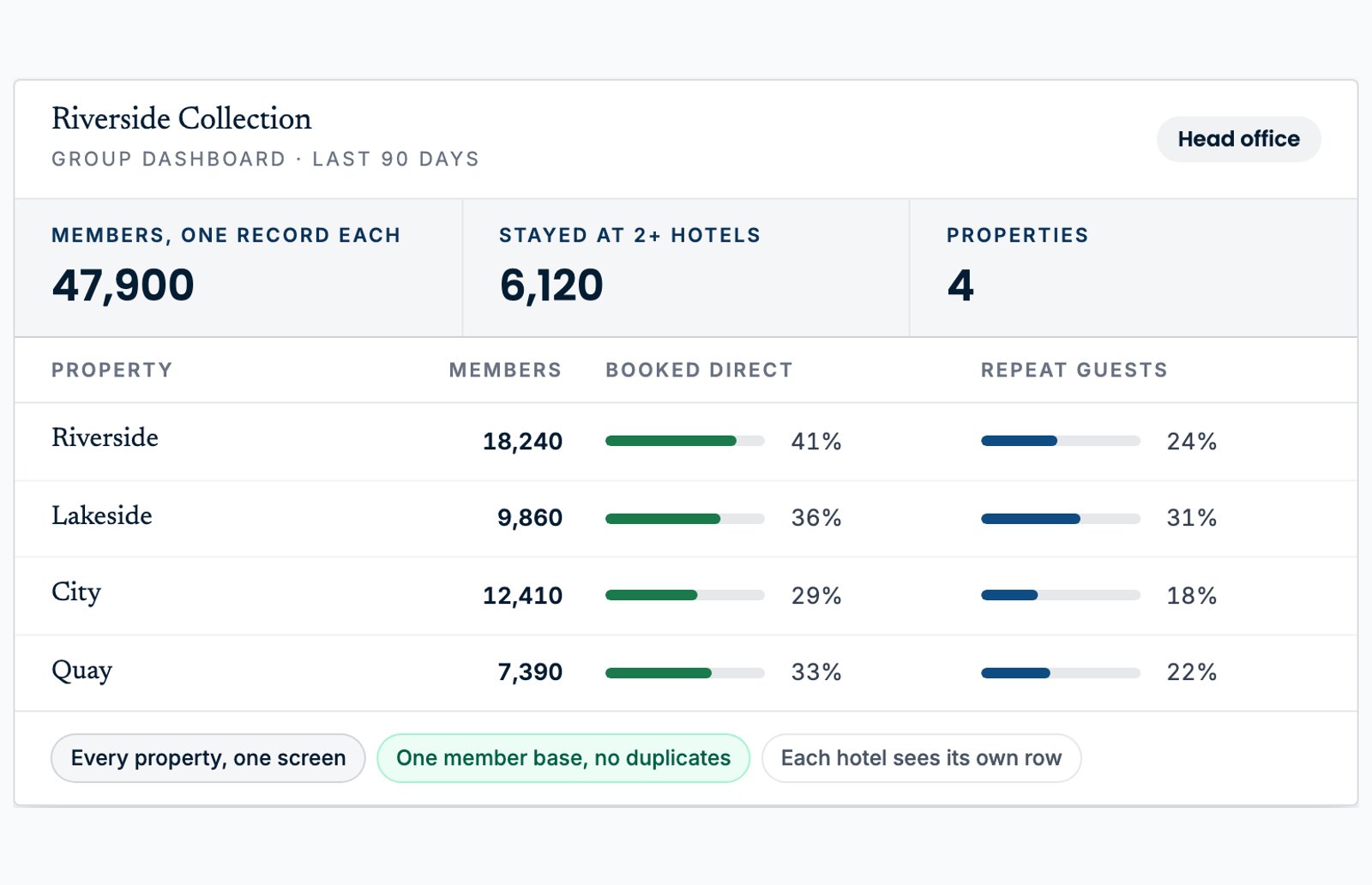The height and width of the screenshot is (885, 1372).
Task: Click the 33% booked direct value
Action: tap(816, 672)
